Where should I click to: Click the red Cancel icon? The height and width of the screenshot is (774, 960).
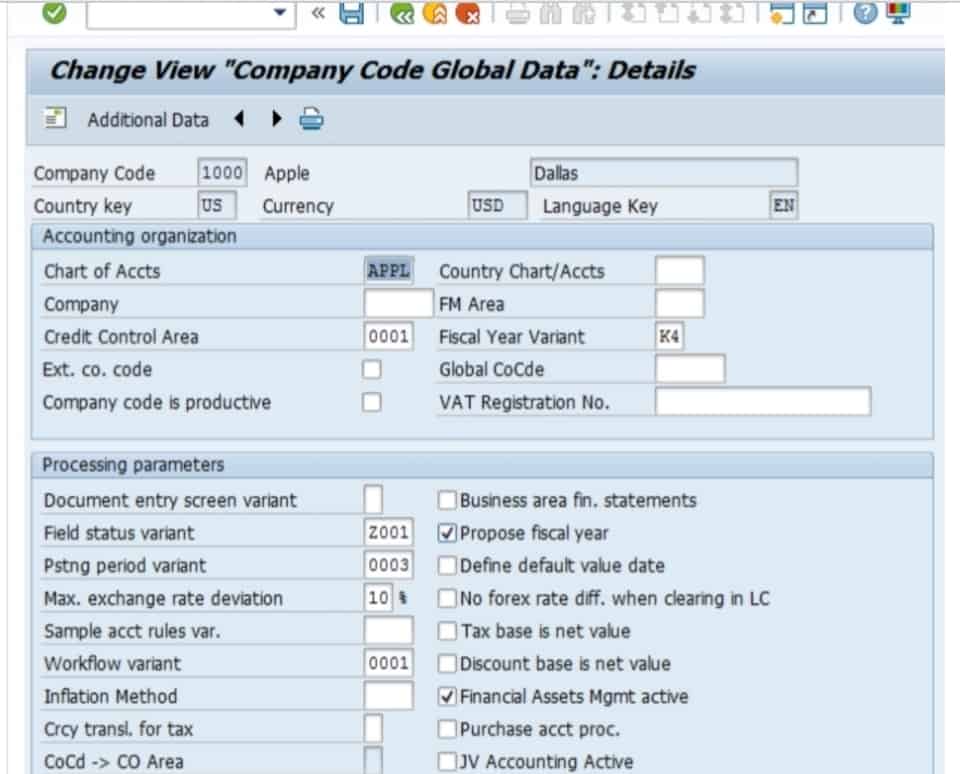(x=467, y=13)
